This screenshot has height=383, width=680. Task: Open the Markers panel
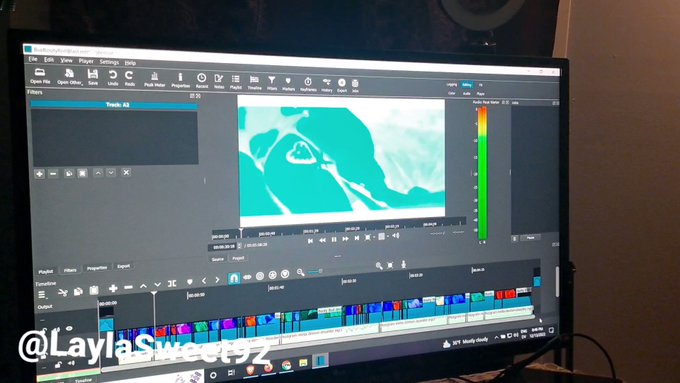click(x=288, y=83)
